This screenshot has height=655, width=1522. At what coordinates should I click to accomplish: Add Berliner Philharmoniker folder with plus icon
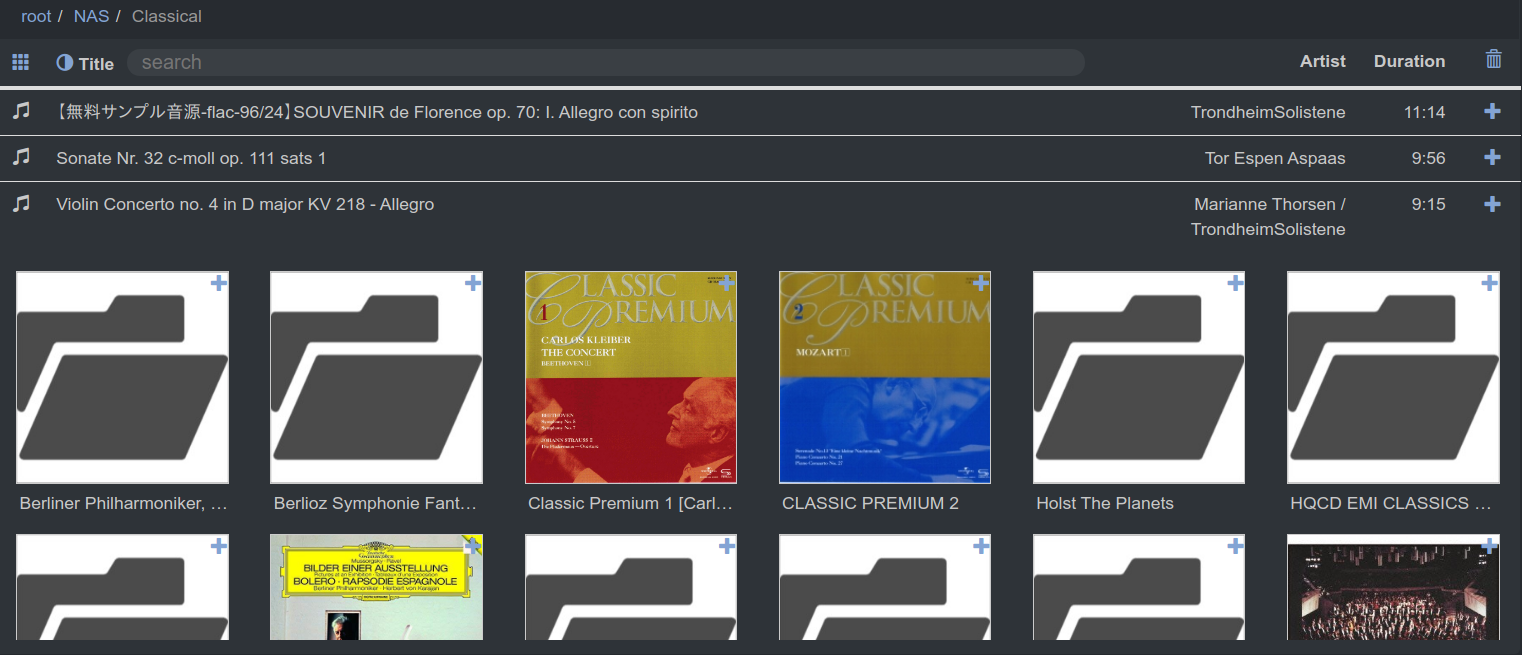[219, 283]
